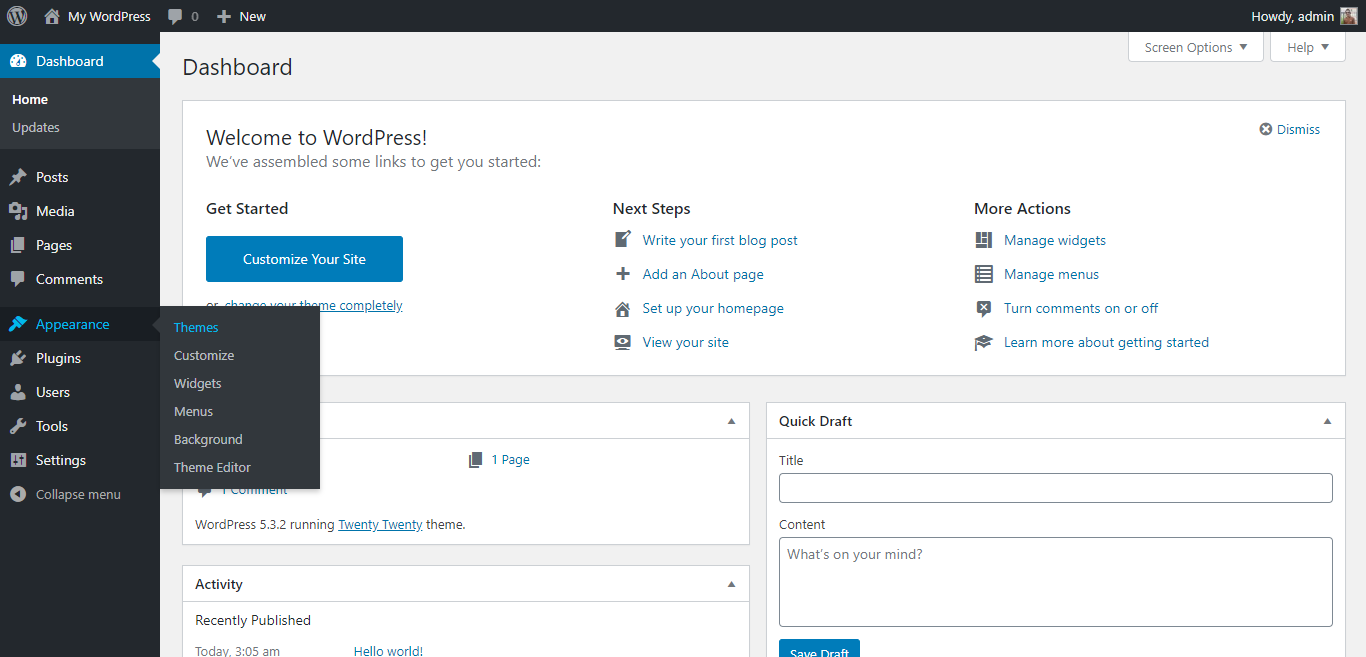Click the edit icon beside Write your first blog post
The image size is (1366, 657).
623,240
